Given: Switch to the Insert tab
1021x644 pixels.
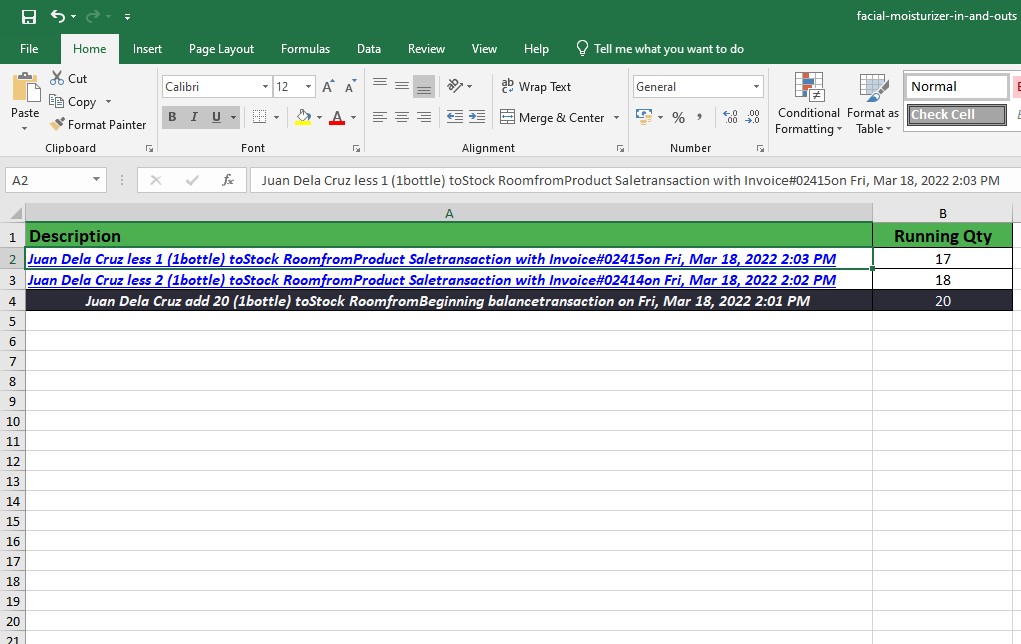Looking at the screenshot, I should pos(147,49).
